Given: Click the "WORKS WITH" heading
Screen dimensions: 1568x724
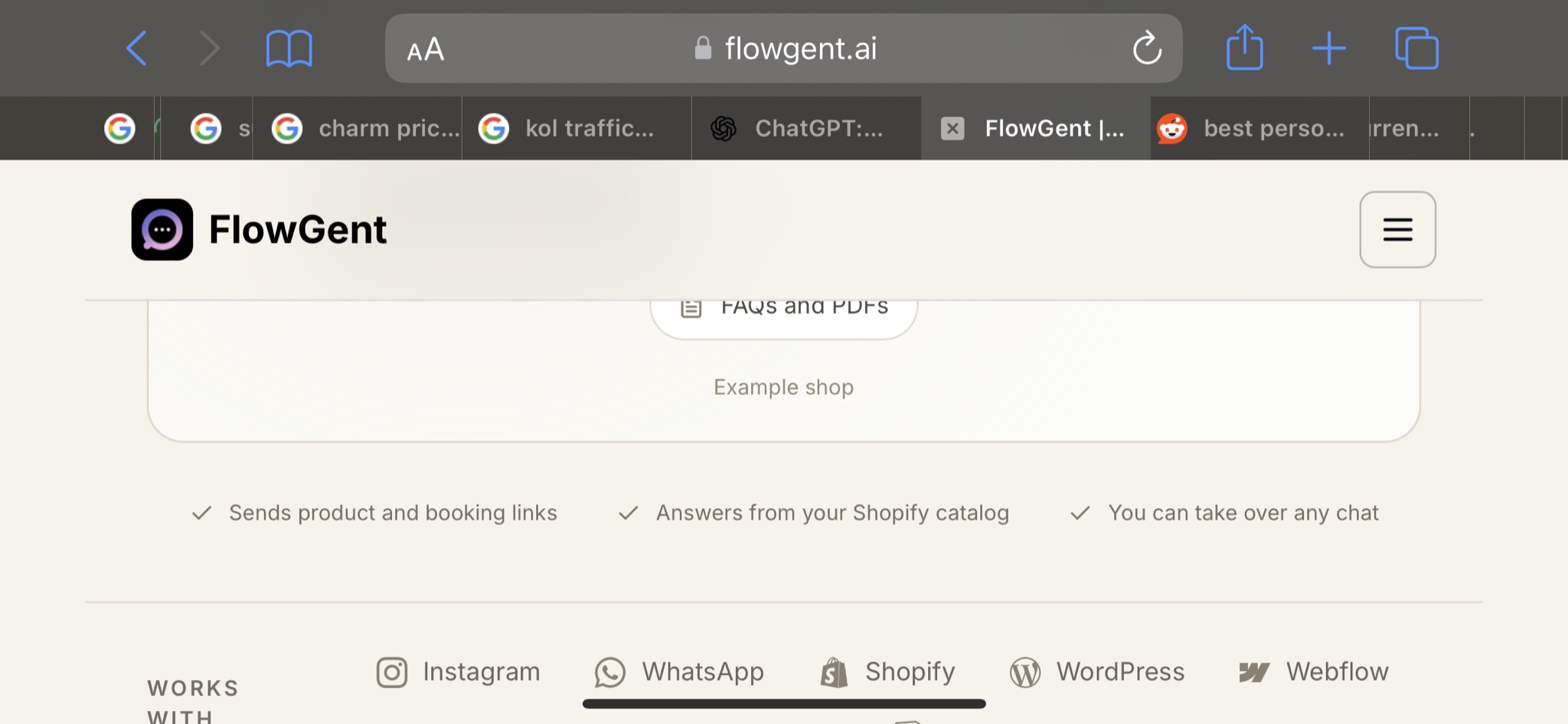Looking at the screenshot, I should 193,700.
